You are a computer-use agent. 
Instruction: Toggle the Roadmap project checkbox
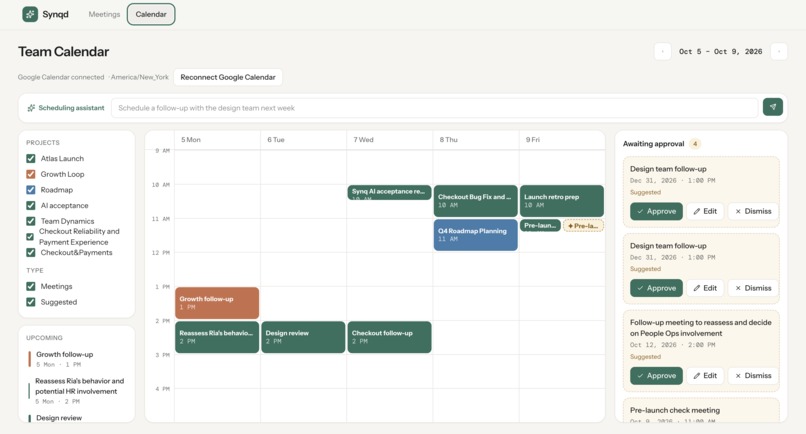tap(31, 190)
